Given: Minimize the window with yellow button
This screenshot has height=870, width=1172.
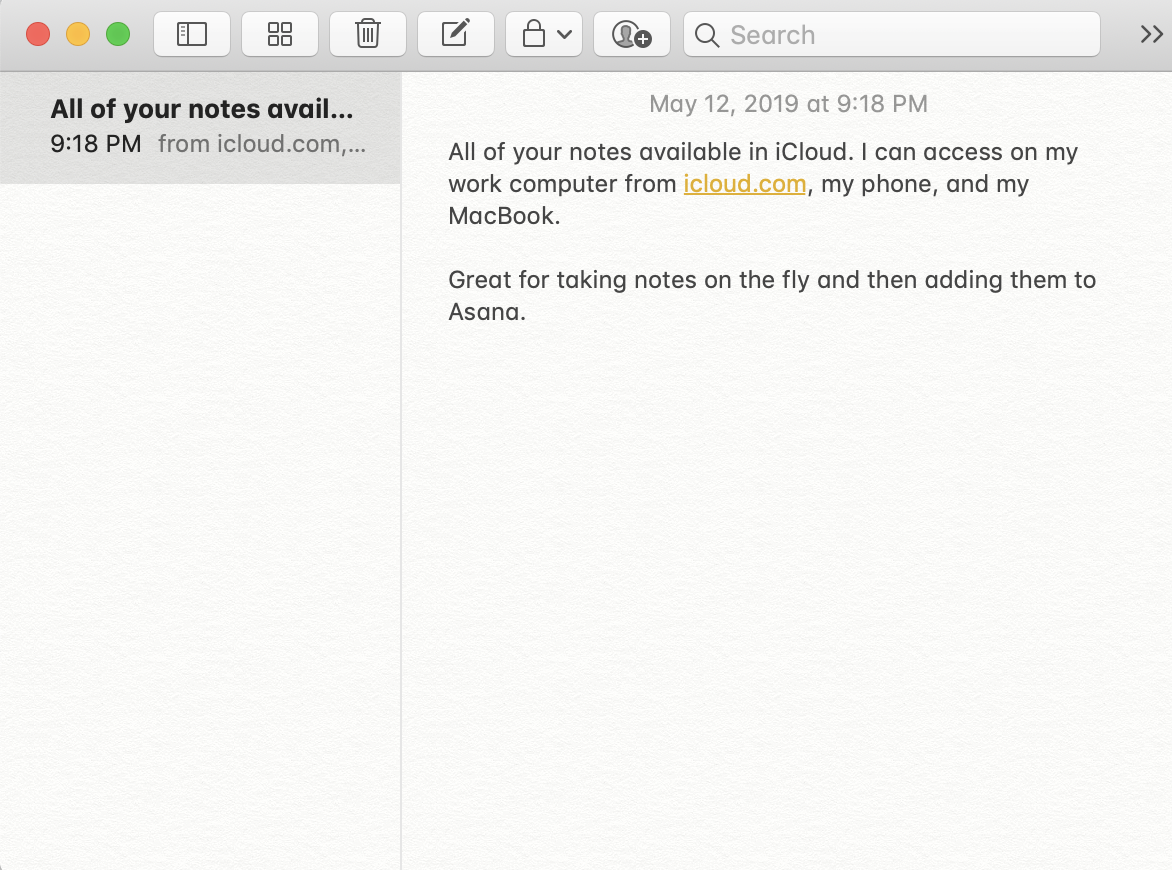Looking at the screenshot, I should pyautogui.click(x=78, y=35).
